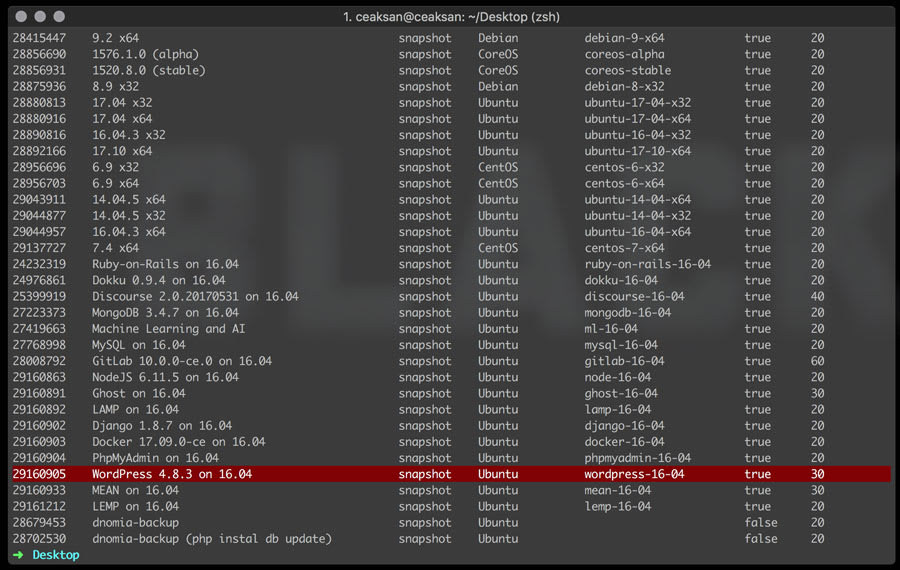Click the slug mongodb-16-04

click(x=627, y=312)
